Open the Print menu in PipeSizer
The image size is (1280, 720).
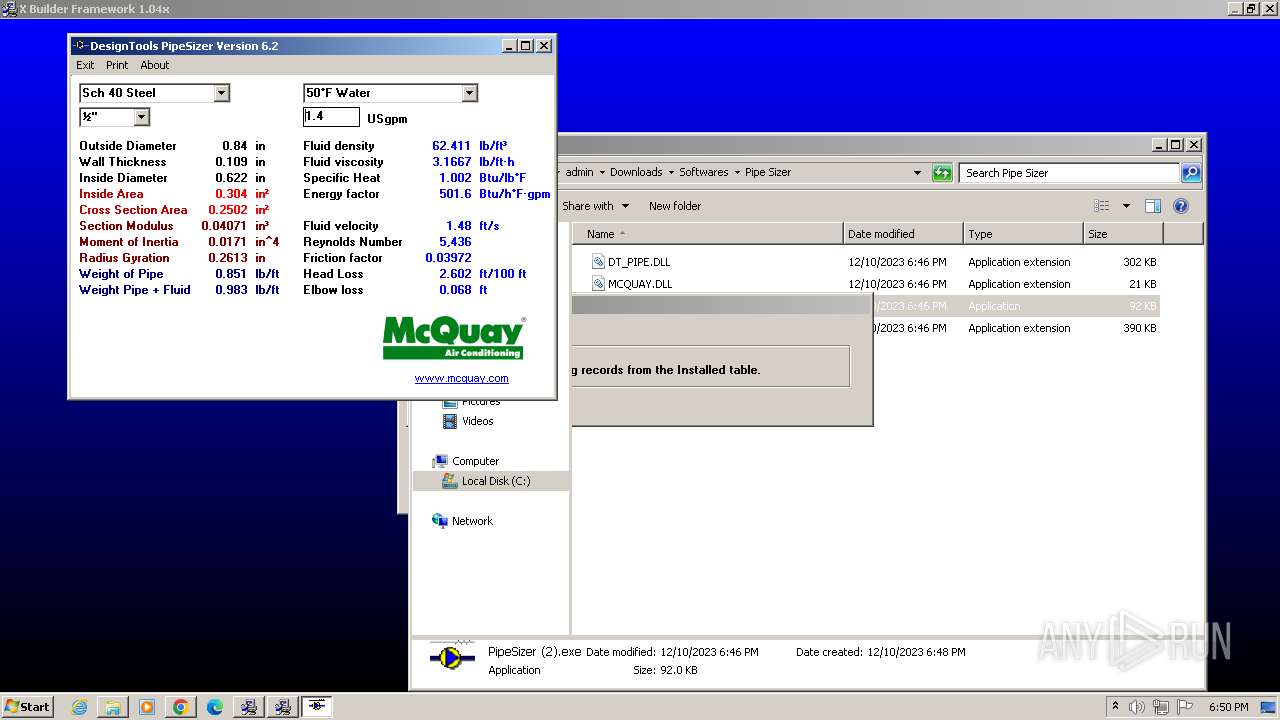[x=117, y=65]
